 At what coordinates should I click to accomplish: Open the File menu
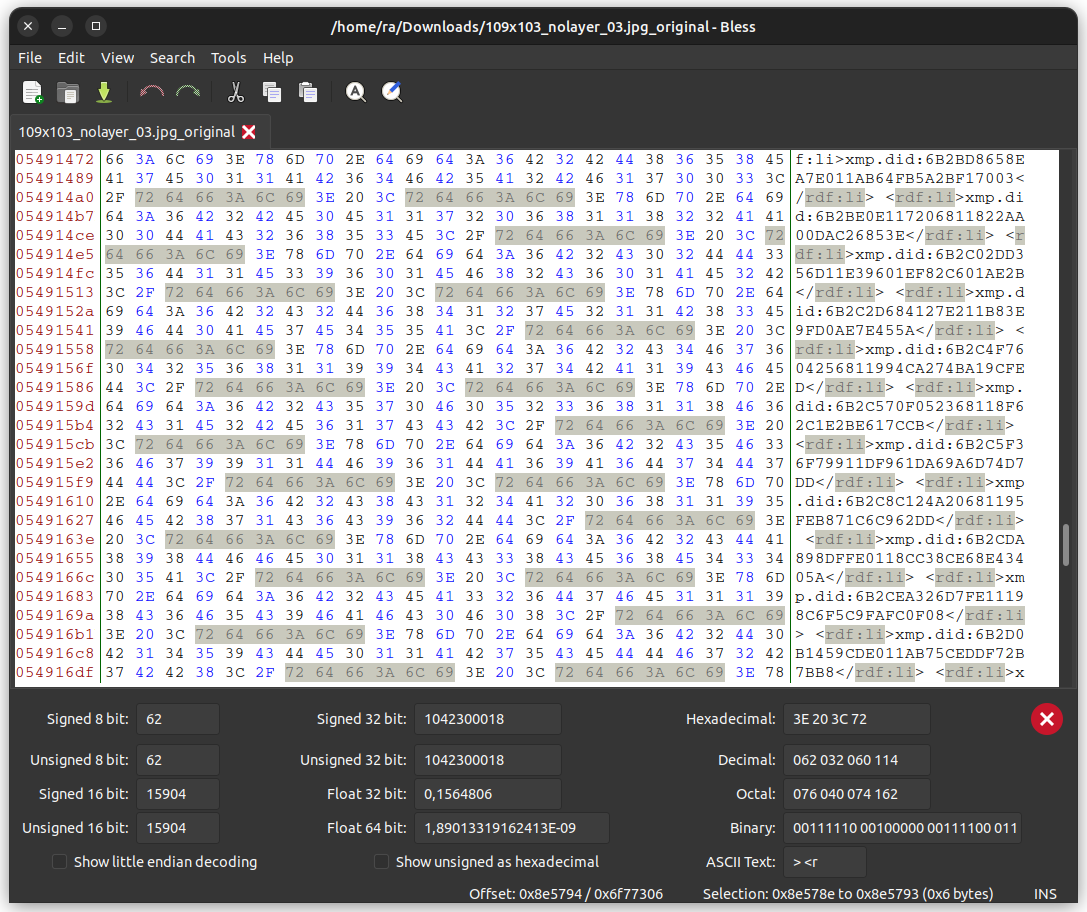tap(30, 58)
